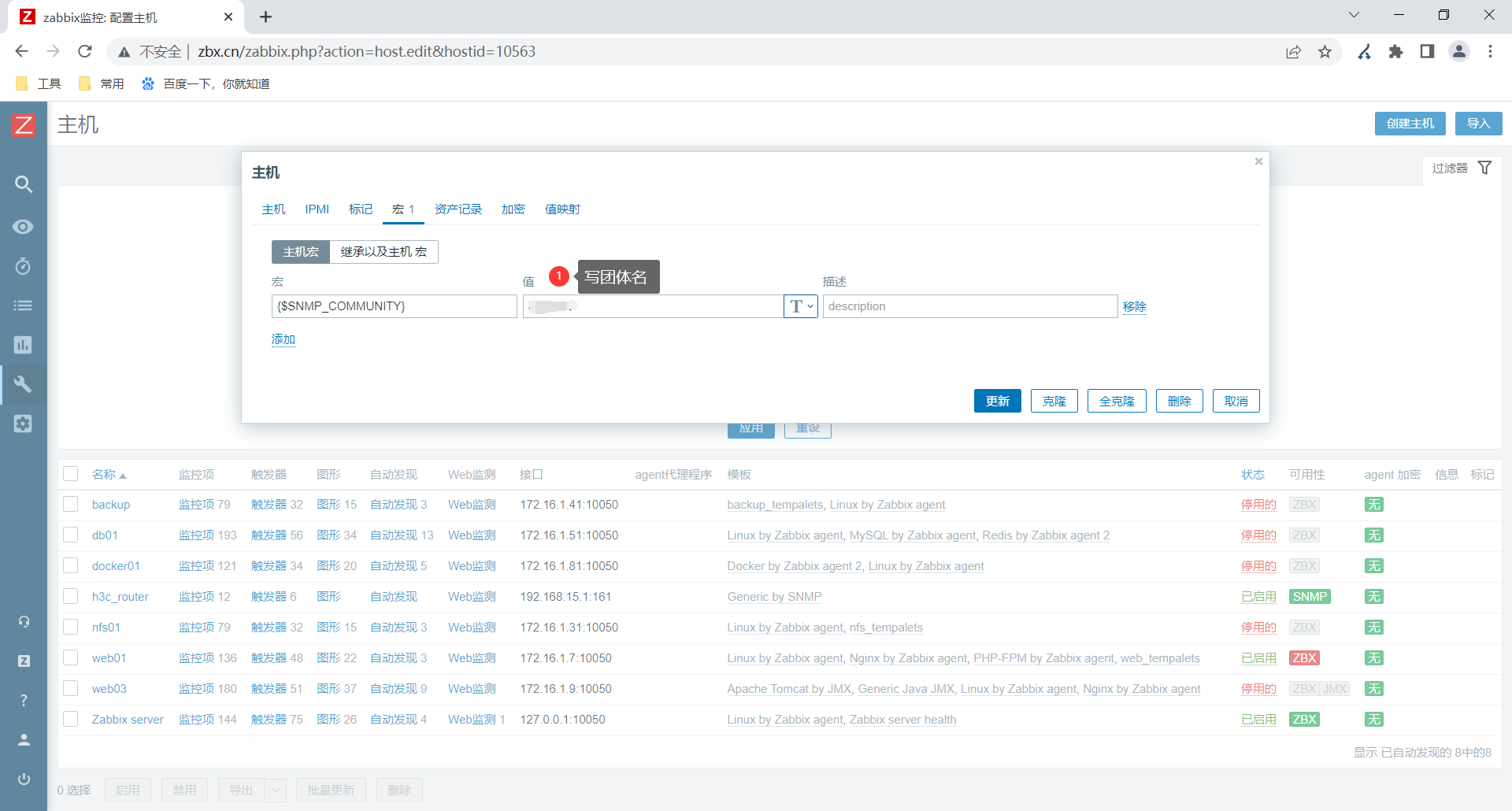Switch to the IPMI tab
Screen dimensions: 1512x811
point(317,209)
